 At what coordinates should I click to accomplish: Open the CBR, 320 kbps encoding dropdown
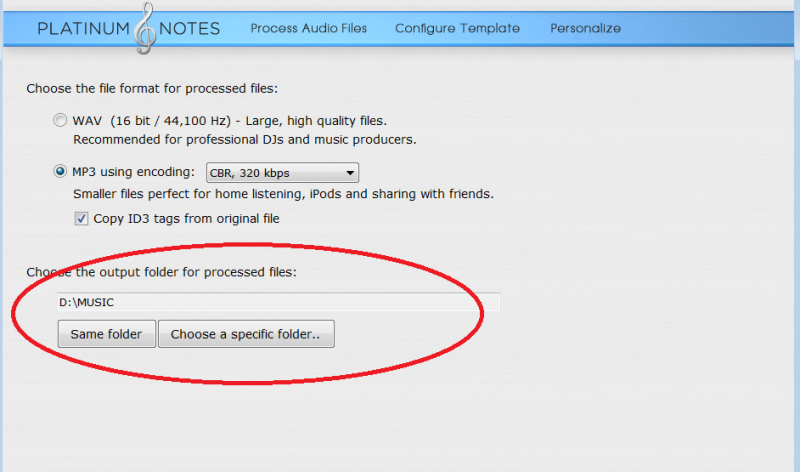tap(282, 173)
